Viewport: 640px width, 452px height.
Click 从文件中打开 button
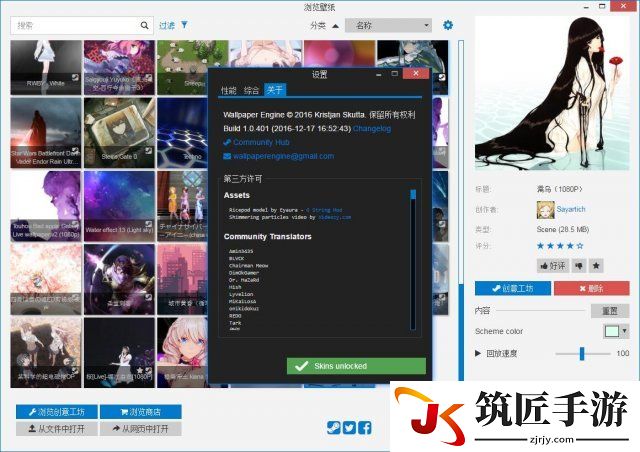(57, 429)
